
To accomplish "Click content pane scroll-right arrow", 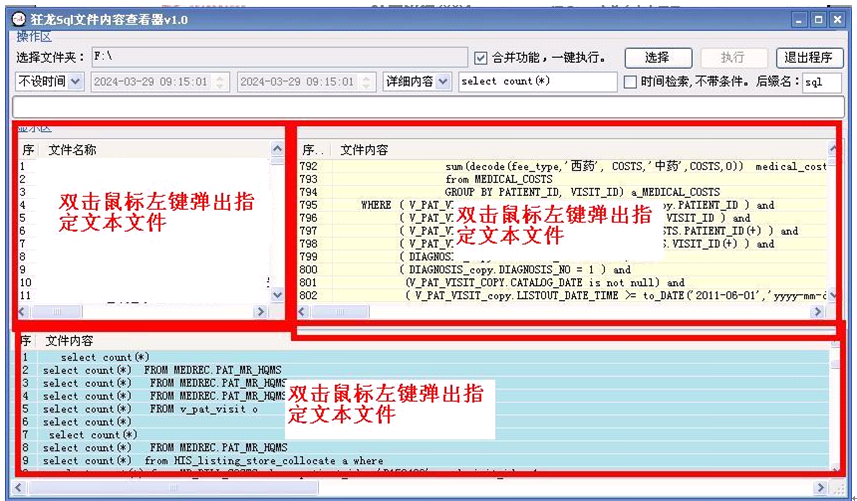I will 818,312.
